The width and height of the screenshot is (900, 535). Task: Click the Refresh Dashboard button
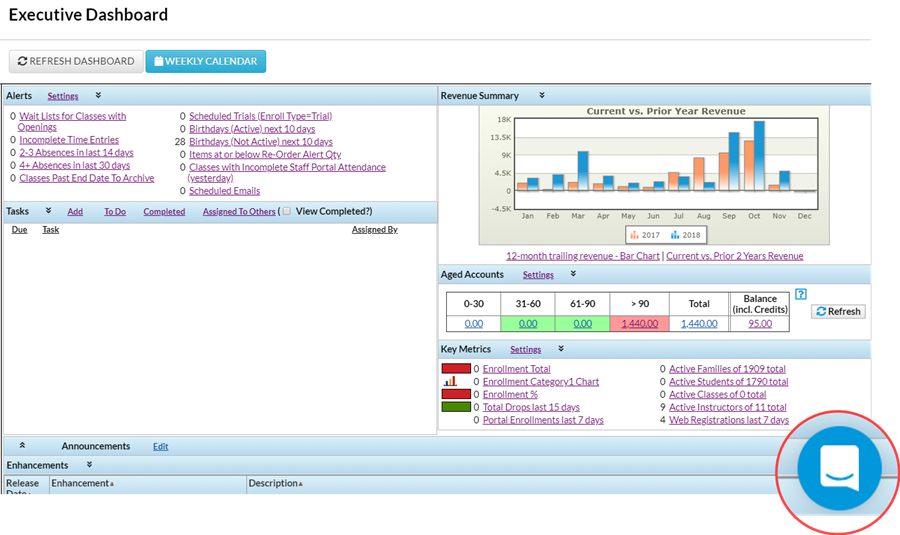(76, 61)
